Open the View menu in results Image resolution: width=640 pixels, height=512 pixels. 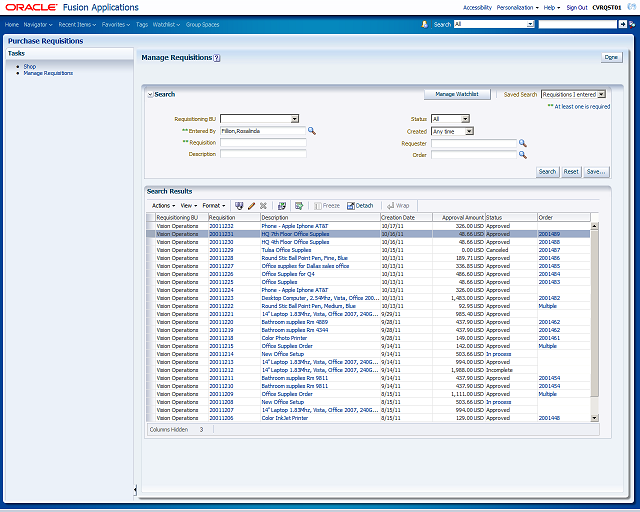tap(189, 206)
